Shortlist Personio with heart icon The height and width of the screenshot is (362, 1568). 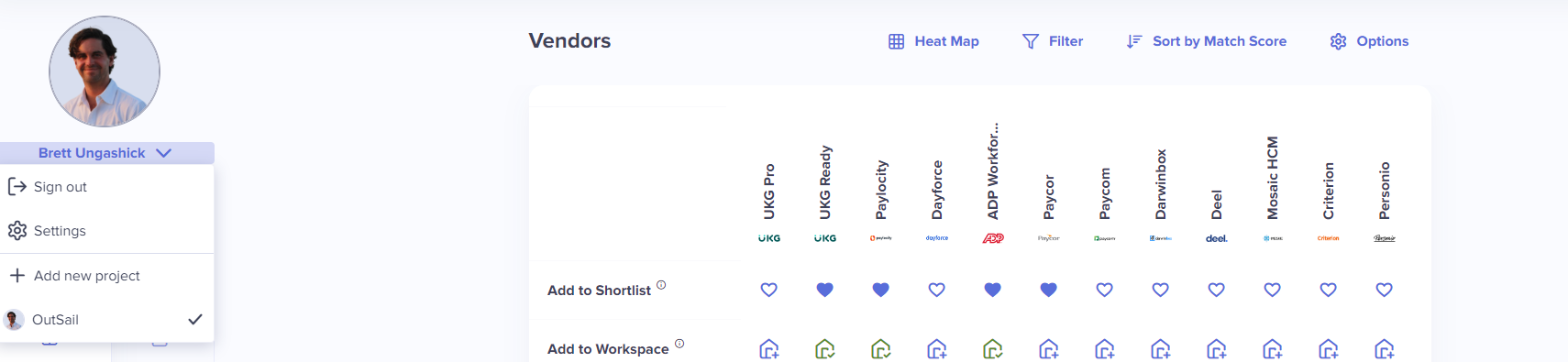(x=1385, y=290)
